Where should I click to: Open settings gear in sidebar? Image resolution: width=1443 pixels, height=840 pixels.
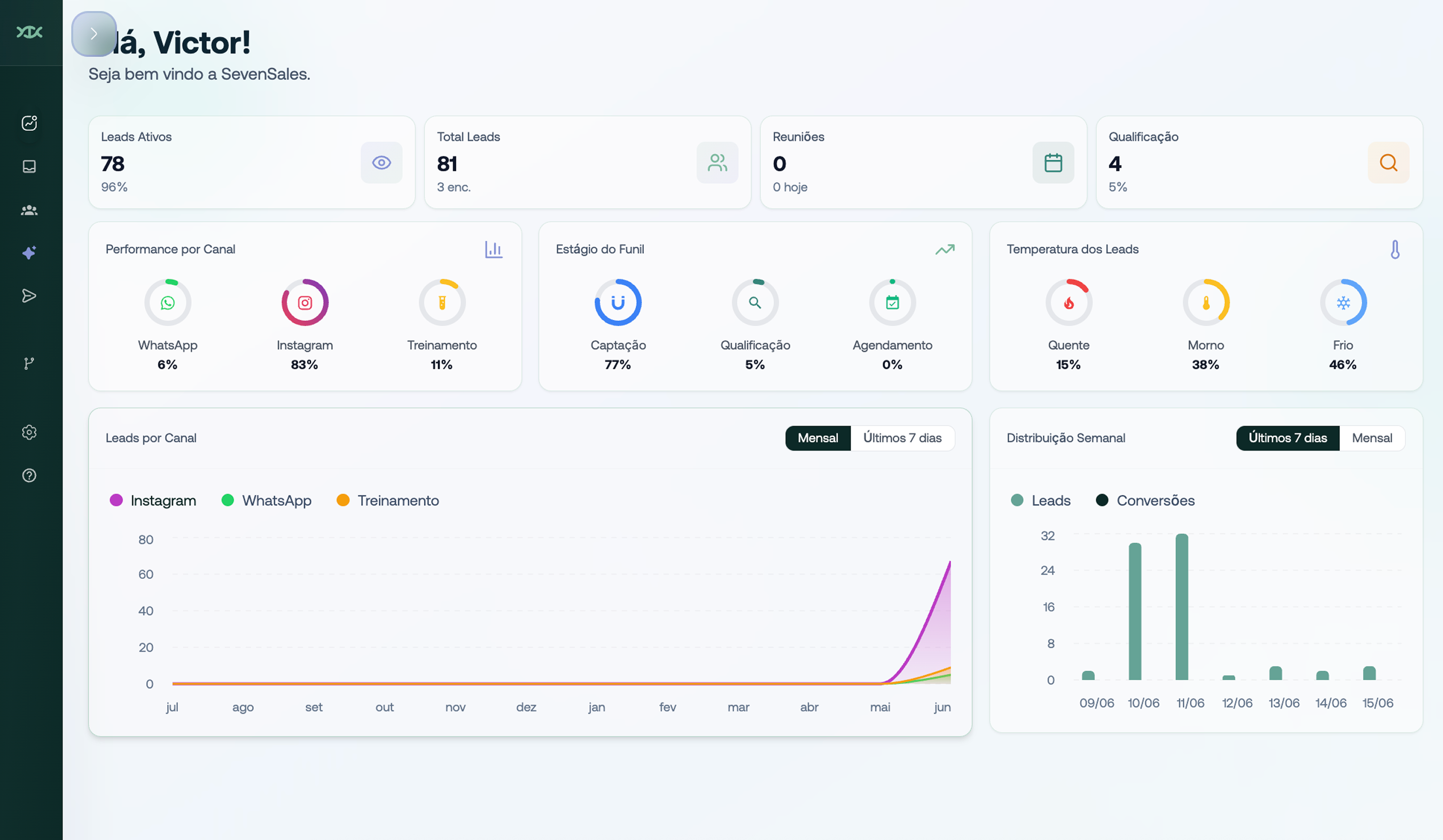point(29,432)
